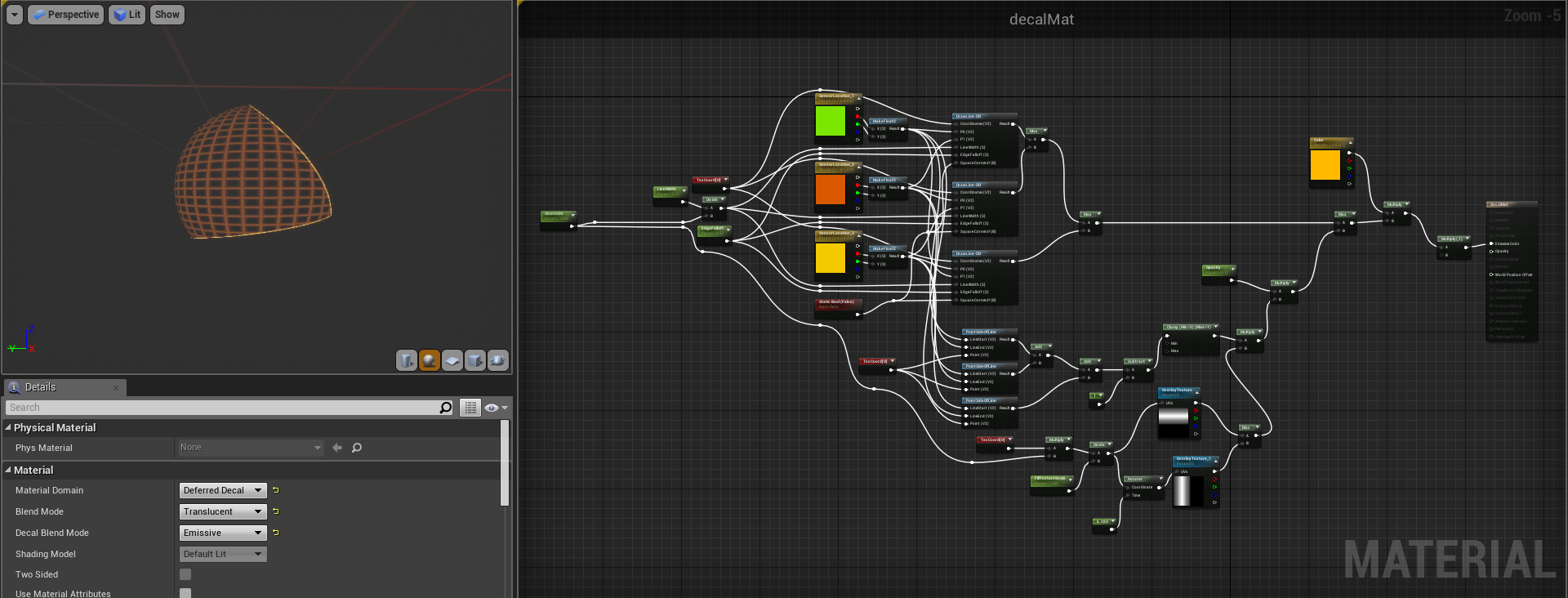
Task: Click the Details tab magnifier icon
Action: click(x=14, y=387)
